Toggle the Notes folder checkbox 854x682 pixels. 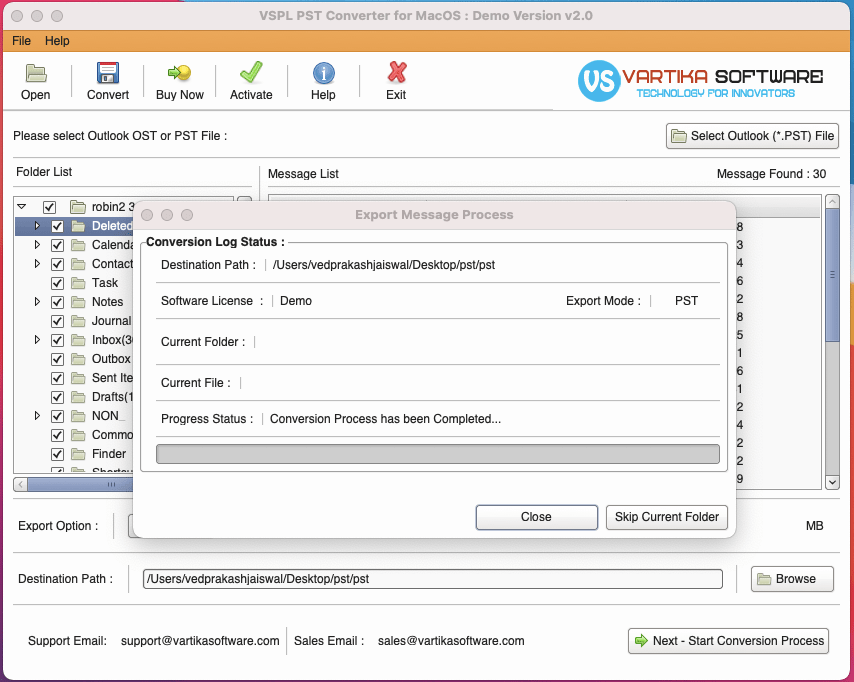57,302
